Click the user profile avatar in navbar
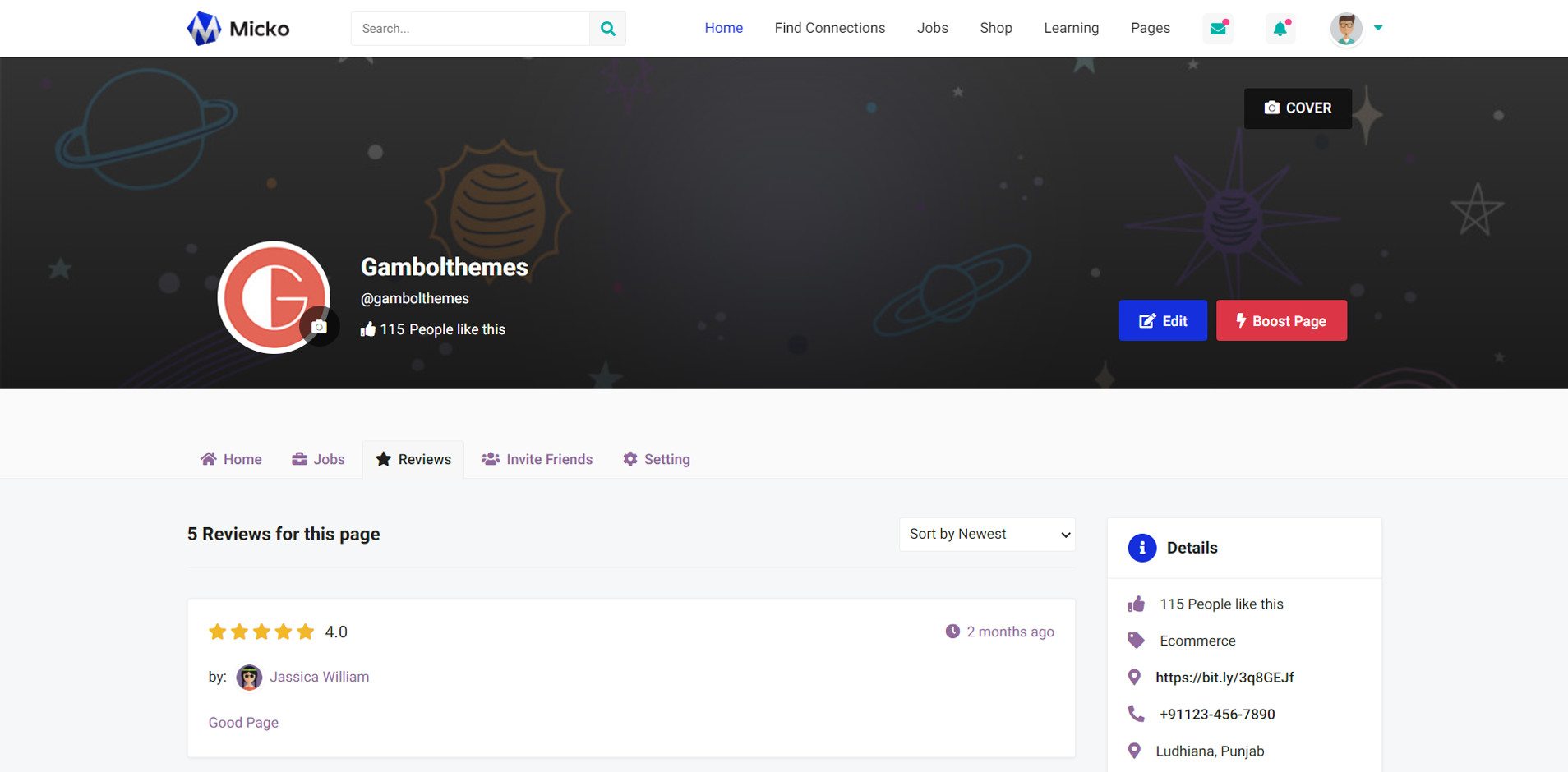Image resolution: width=1568 pixels, height=772 pixels. click(x=1345, y=29)
